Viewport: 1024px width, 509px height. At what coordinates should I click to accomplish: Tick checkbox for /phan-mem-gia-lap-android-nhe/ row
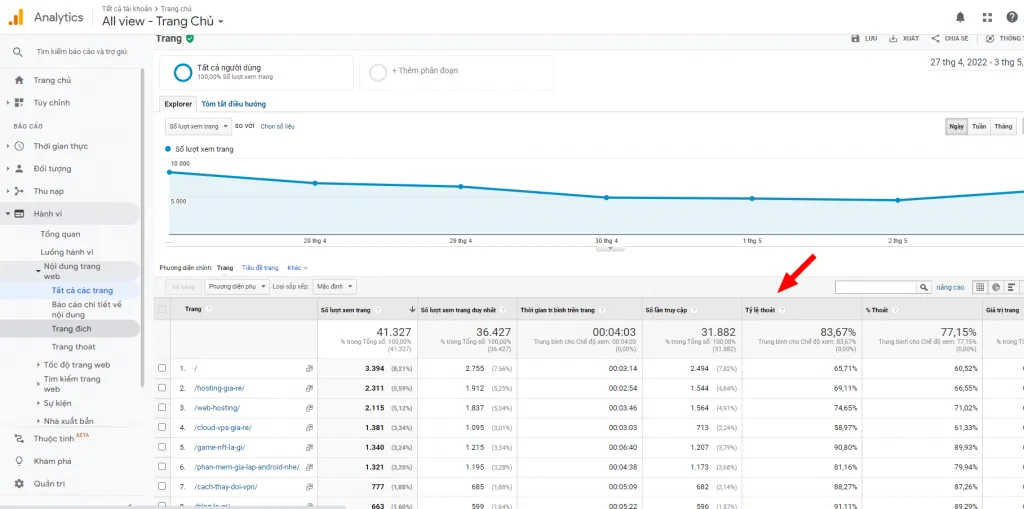coord(162,467)
